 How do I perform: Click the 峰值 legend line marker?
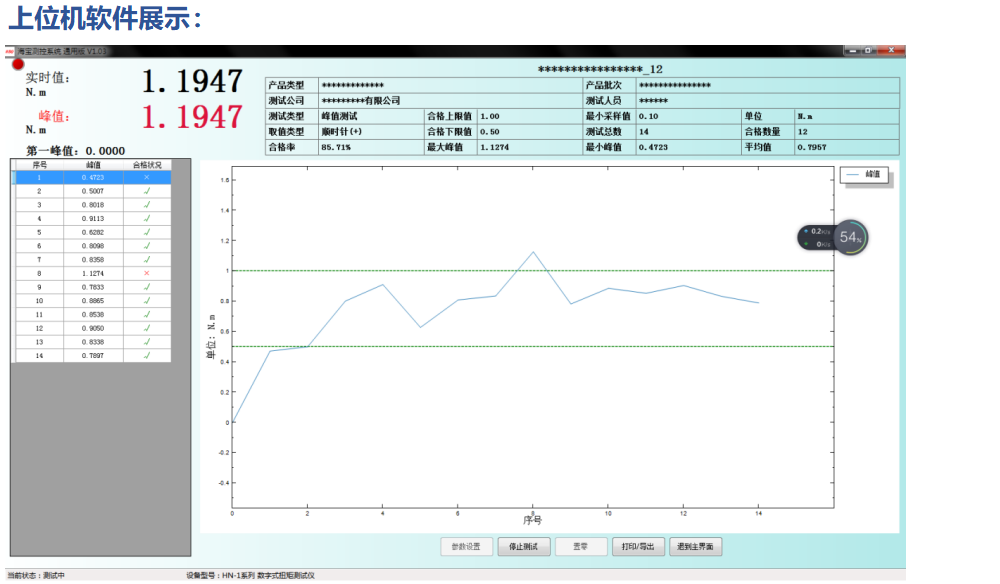coord(852,174)
